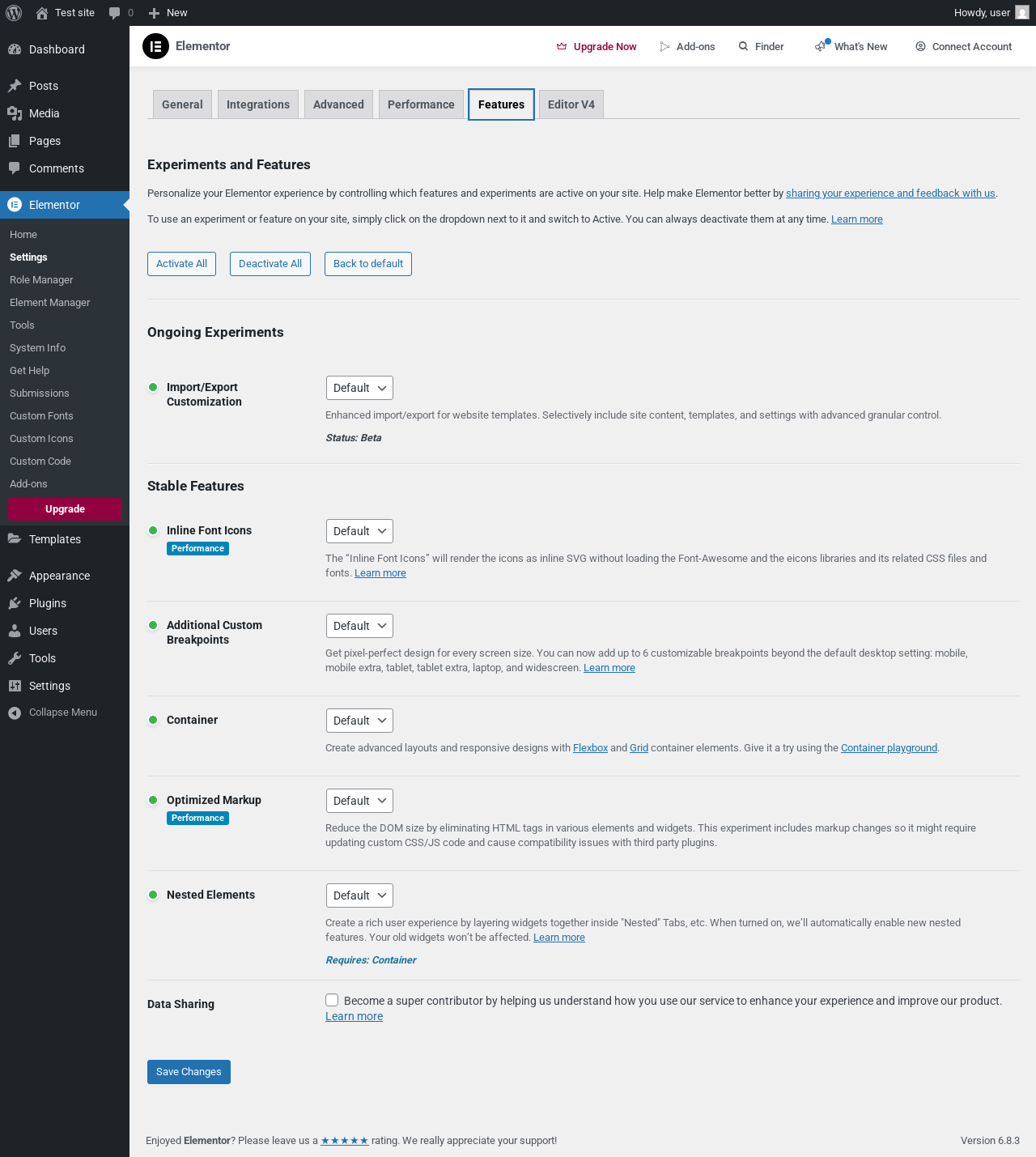This screenshot has height=1157, width=1036.
Task: Open Inline Font Icons status dropdown
Action: point(359,531)
